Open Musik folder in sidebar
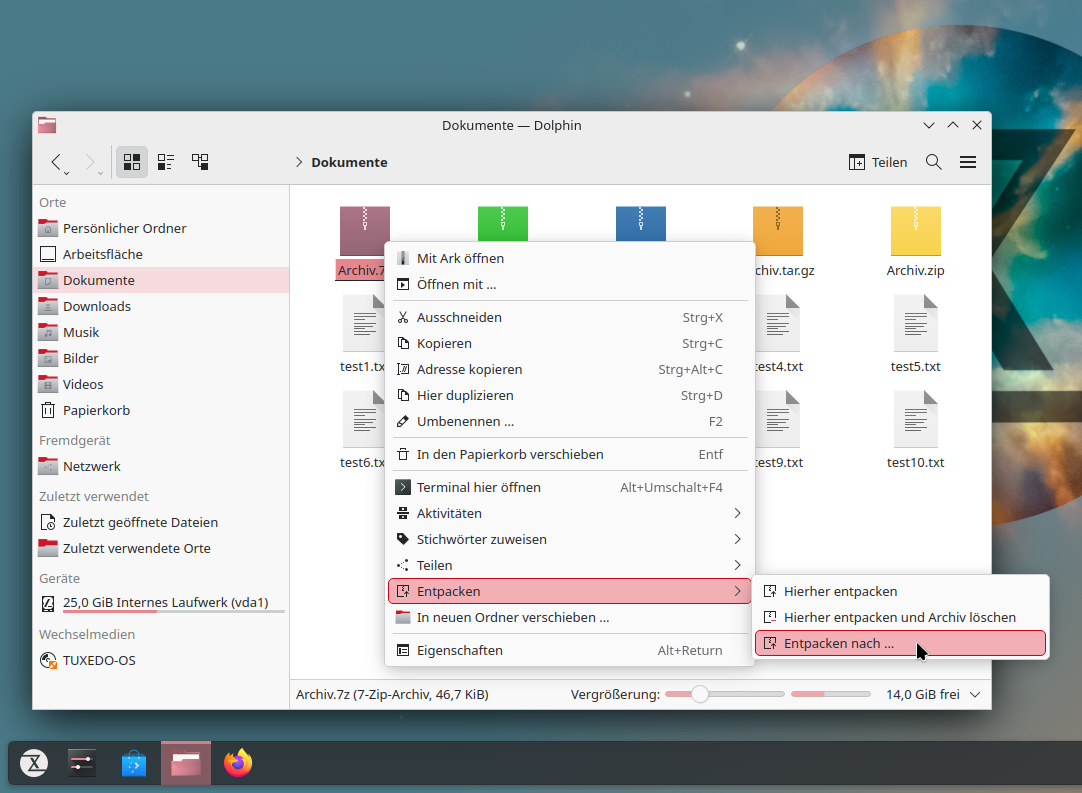 [x=161, y=333]
